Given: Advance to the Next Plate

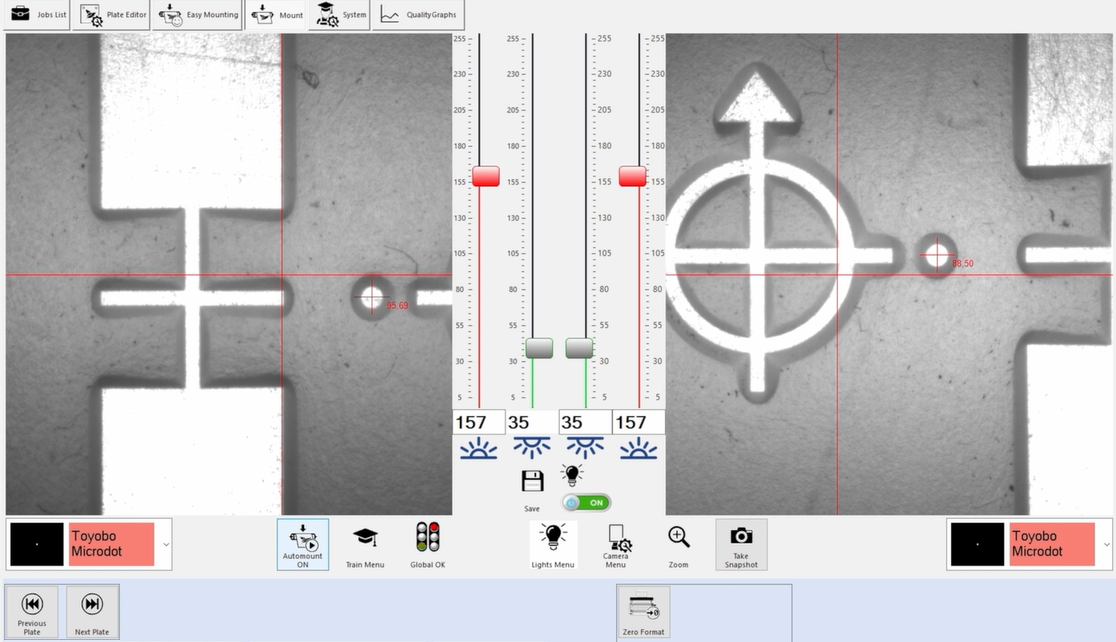Looking at the screenshot, I should coord(92,611).
